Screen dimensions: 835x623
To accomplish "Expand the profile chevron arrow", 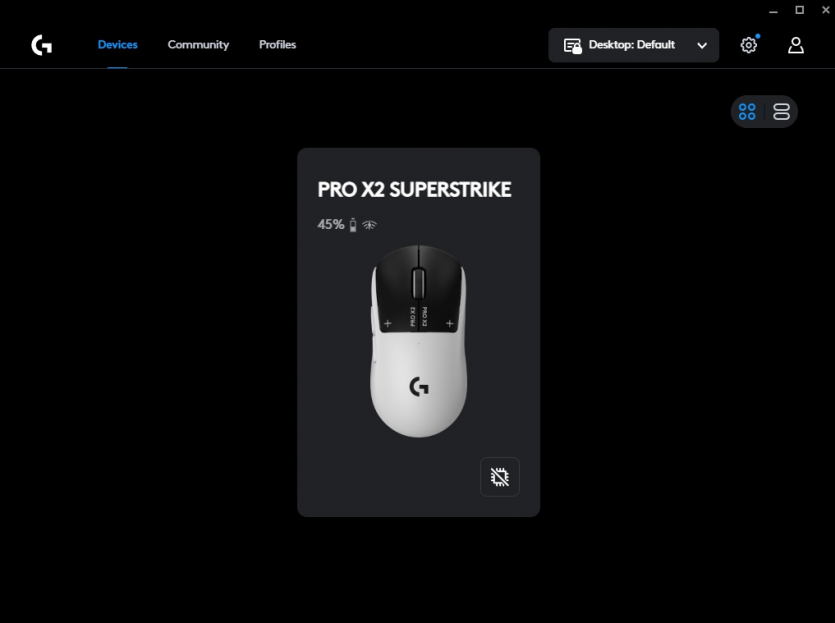I will pyautogui.click(x=702, y=46).
